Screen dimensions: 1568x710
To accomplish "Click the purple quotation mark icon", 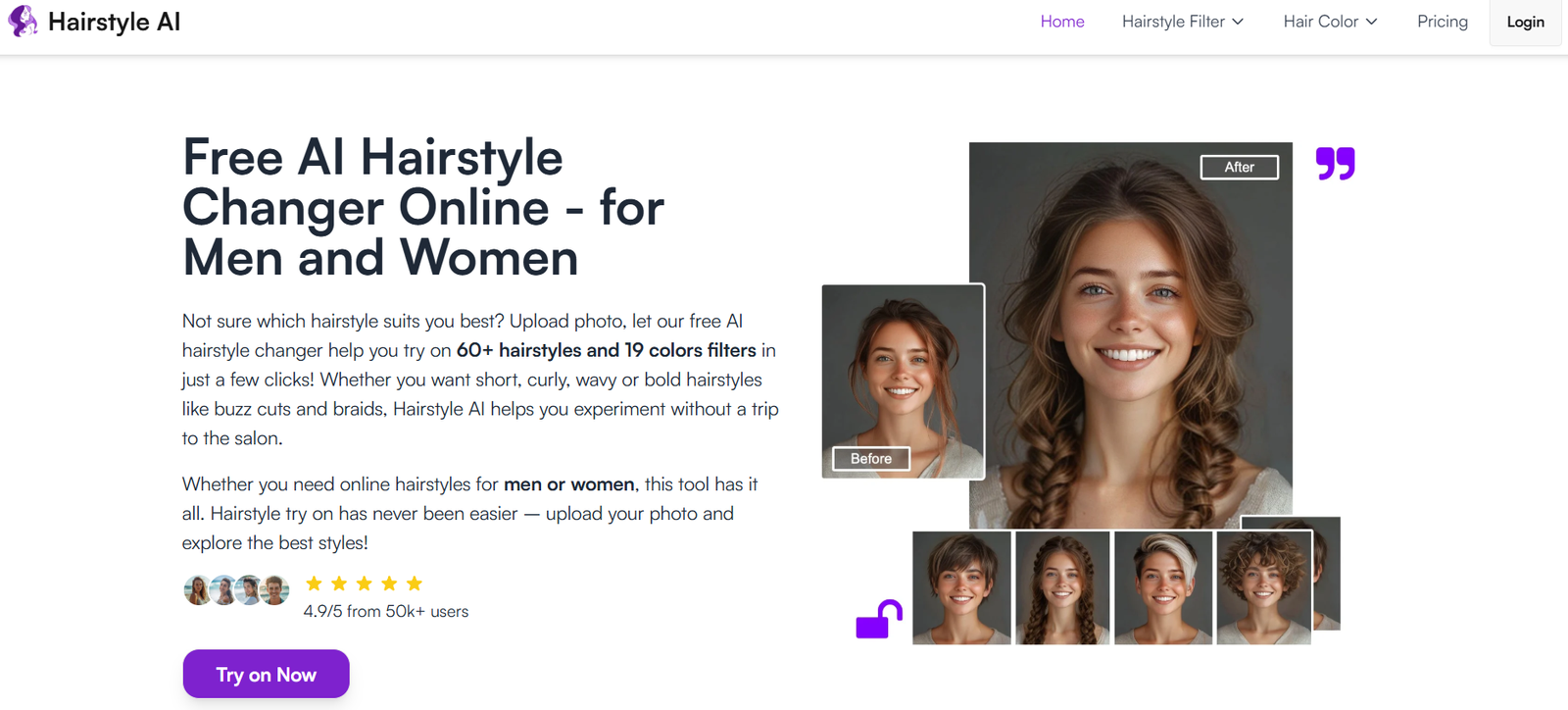I will click(x=1335, y=163).
